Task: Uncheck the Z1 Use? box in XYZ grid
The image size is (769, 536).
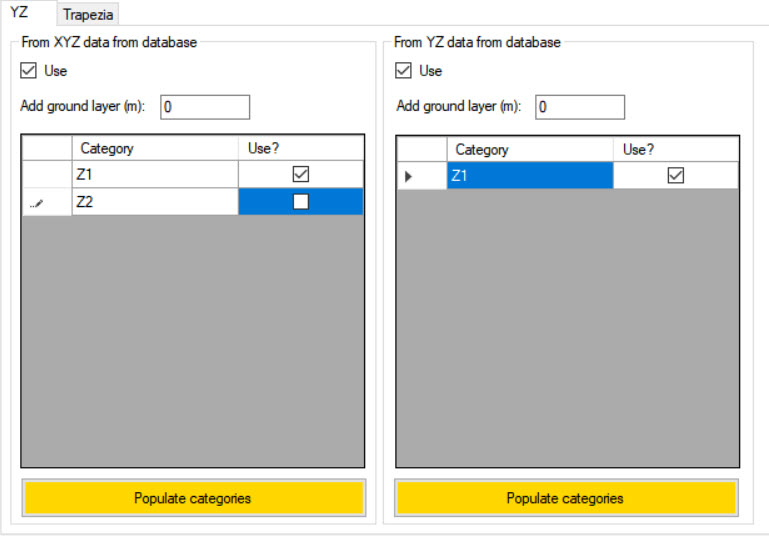Action: tap(301, 174)
